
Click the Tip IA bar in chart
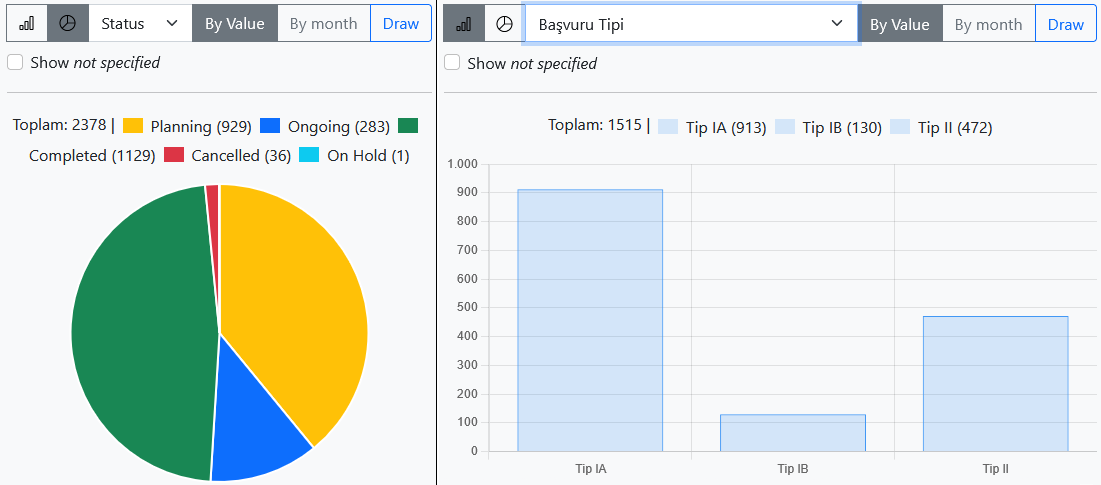590,320
